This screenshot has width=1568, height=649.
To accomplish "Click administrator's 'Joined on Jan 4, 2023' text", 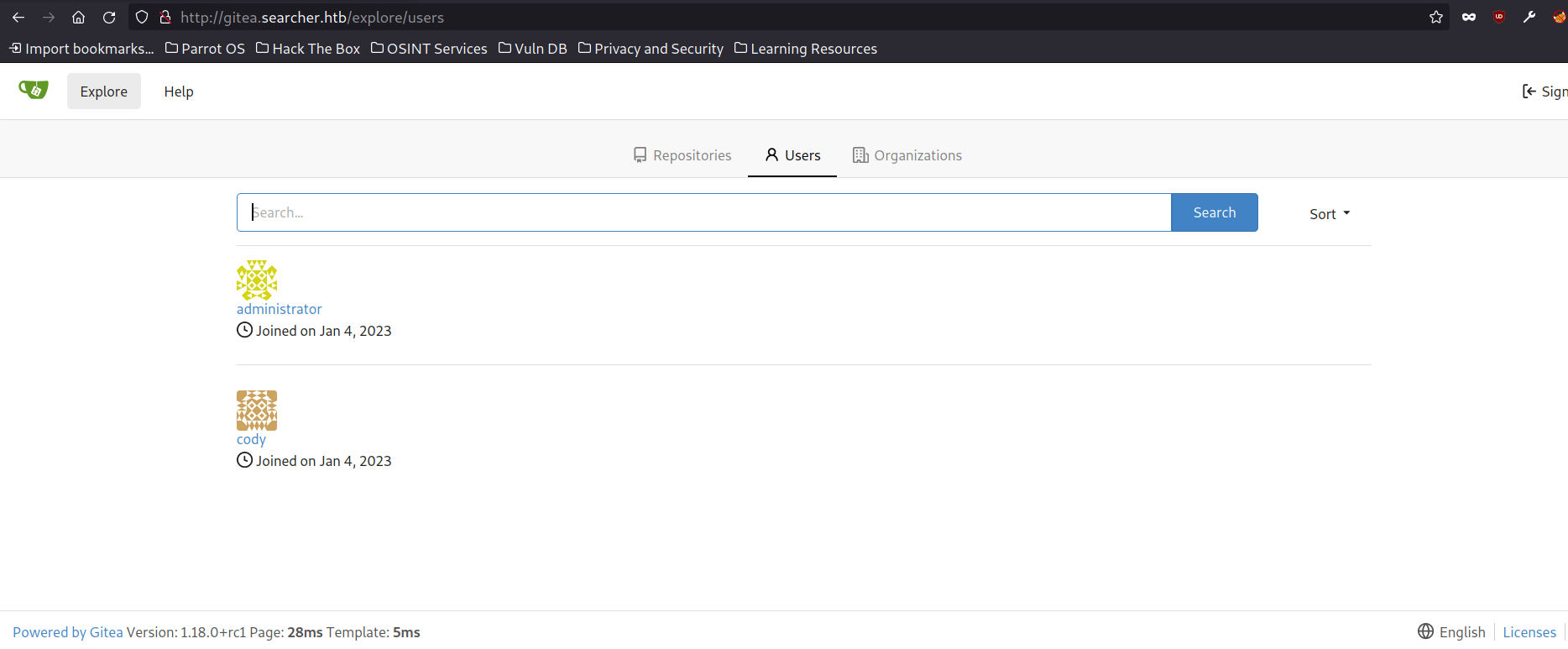I will [x=324, y=331].
